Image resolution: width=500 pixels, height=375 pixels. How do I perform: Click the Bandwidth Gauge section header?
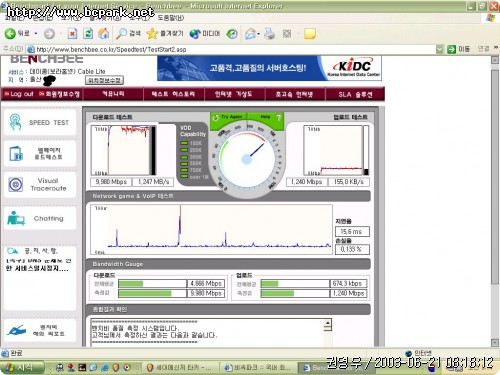228,264
